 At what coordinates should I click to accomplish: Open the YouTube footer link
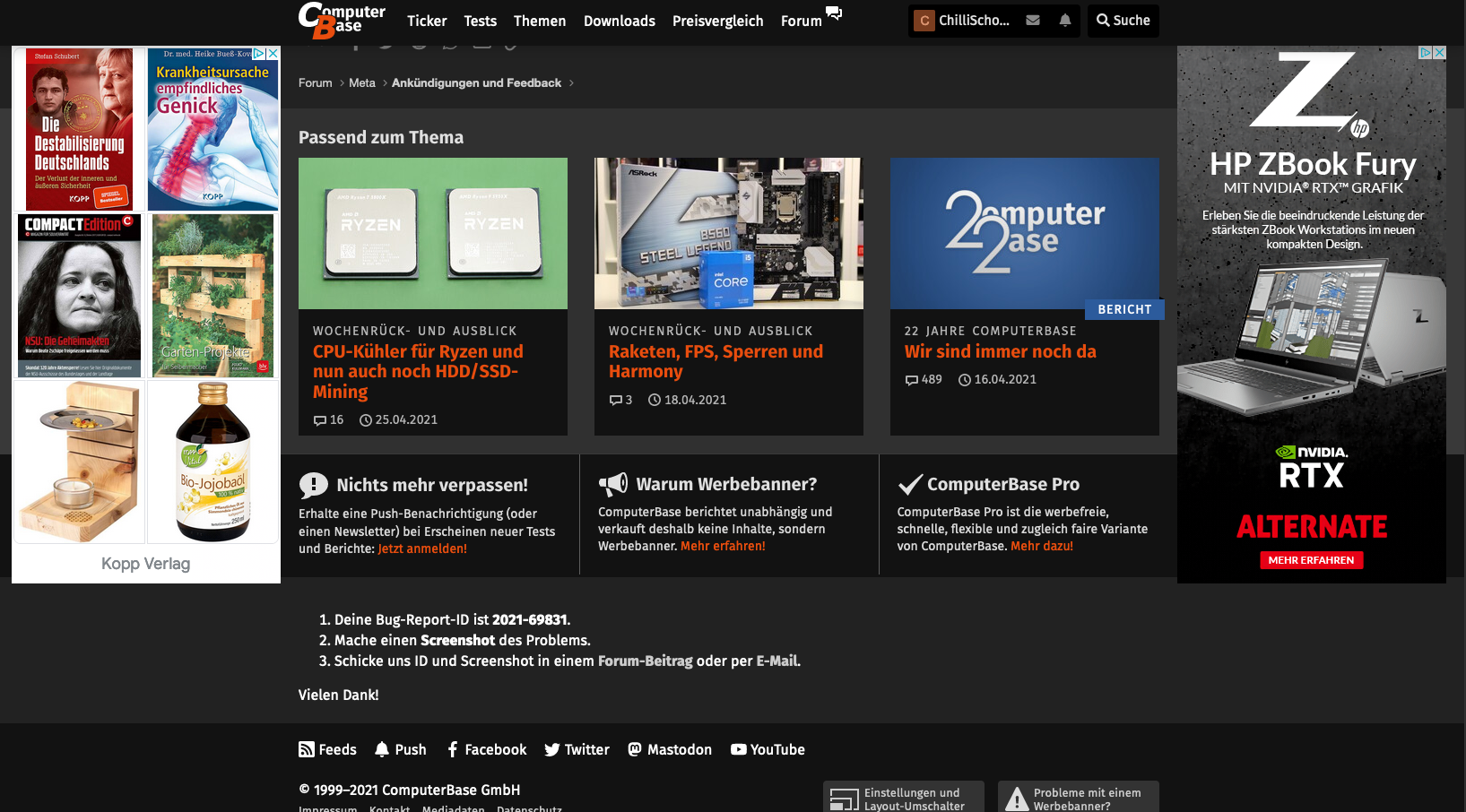768,749
